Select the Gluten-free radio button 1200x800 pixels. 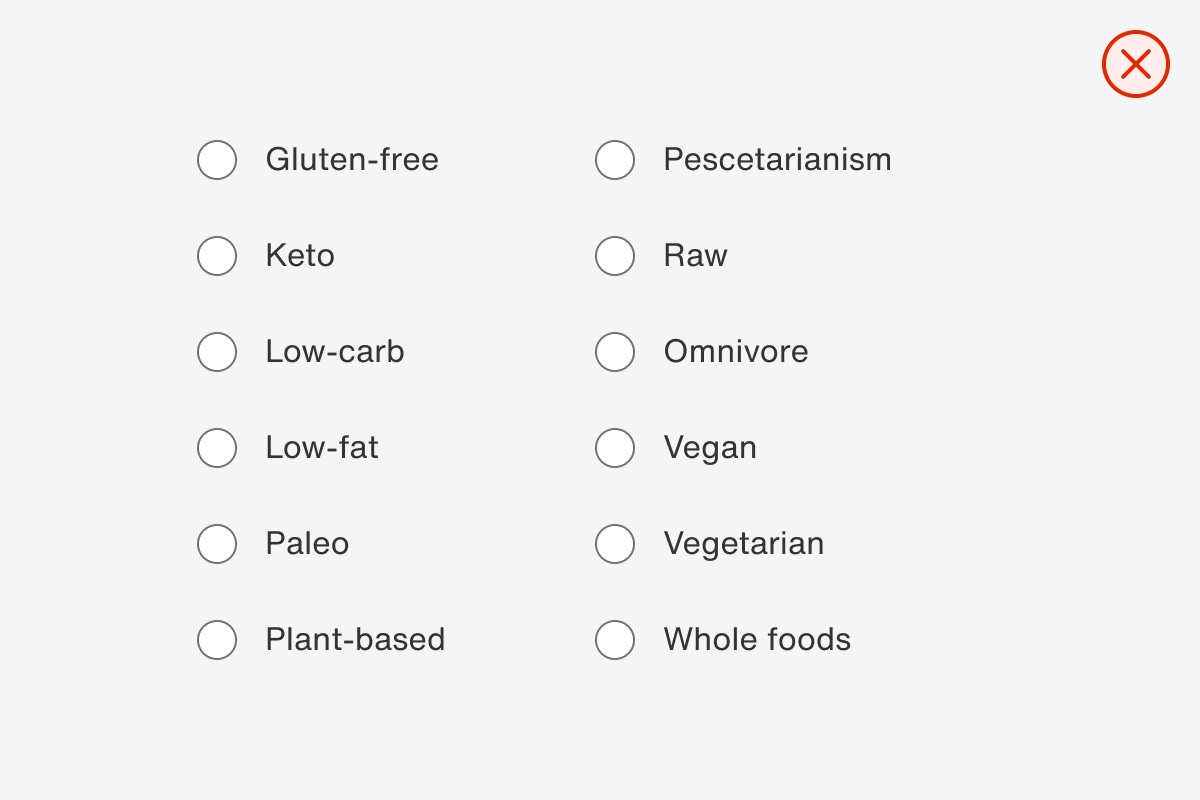[x=217, y=160]
